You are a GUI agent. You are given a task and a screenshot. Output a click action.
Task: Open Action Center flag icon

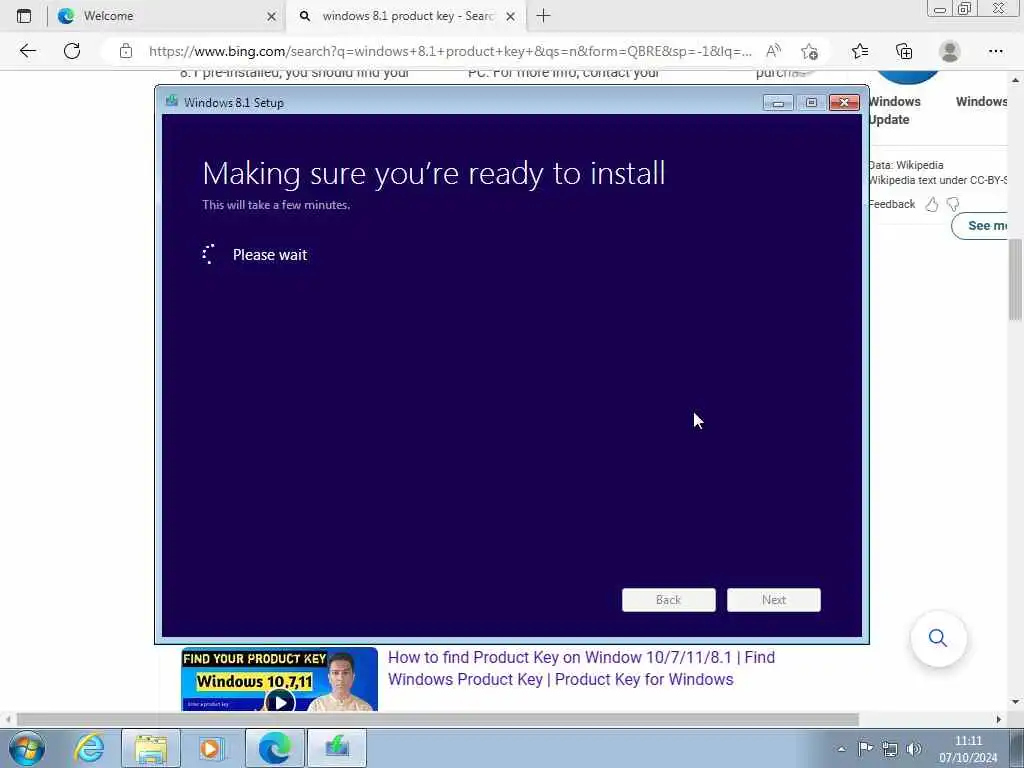[x=865, y=748]
